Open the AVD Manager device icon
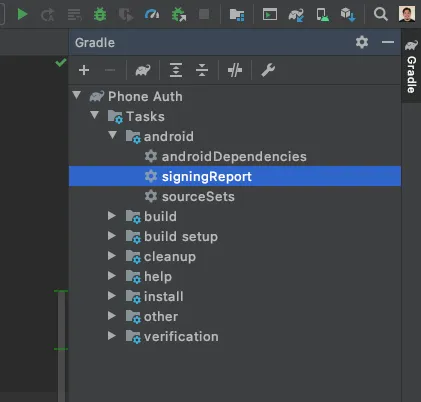 point(322,15)
